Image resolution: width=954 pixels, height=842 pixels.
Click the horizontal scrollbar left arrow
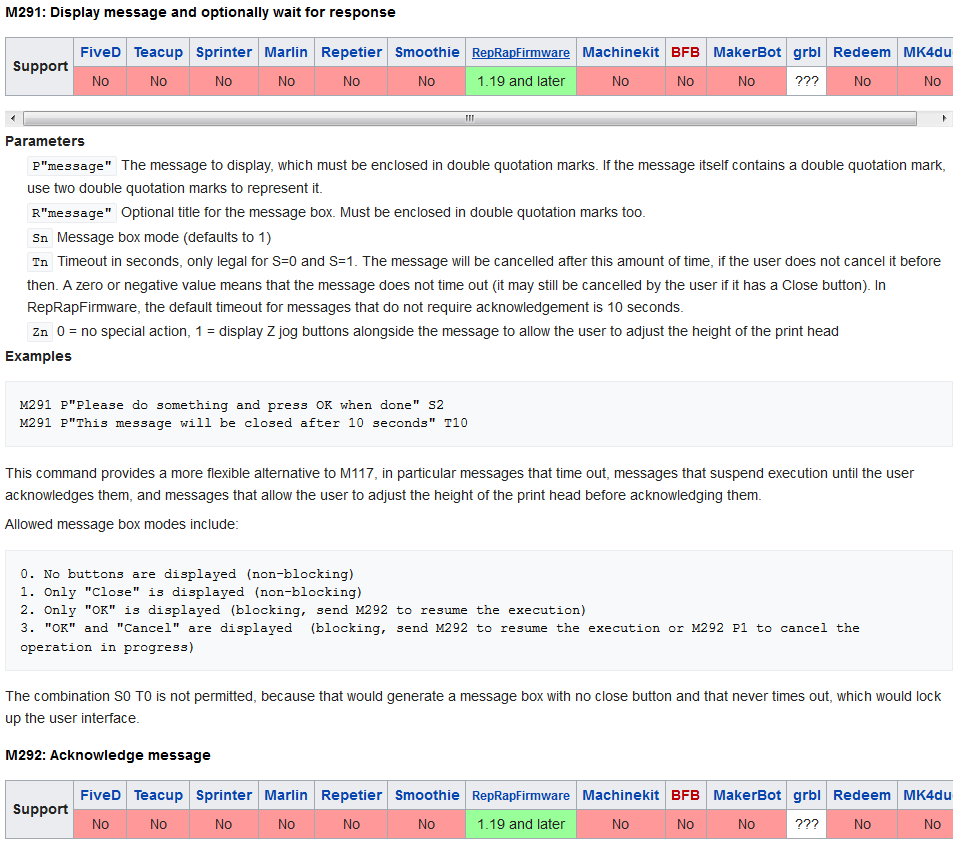[13, 118]
